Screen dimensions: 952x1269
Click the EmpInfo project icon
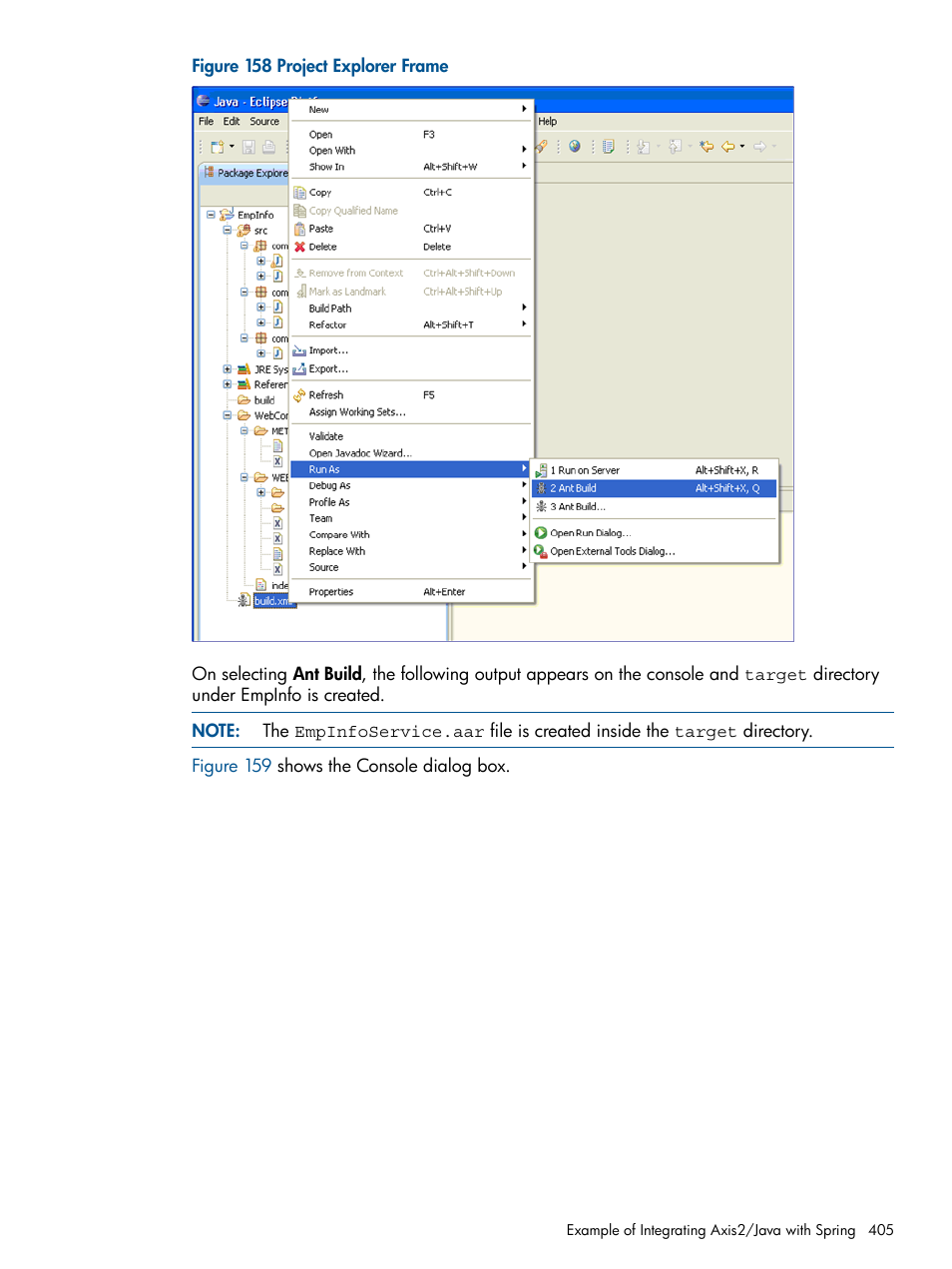227,215
